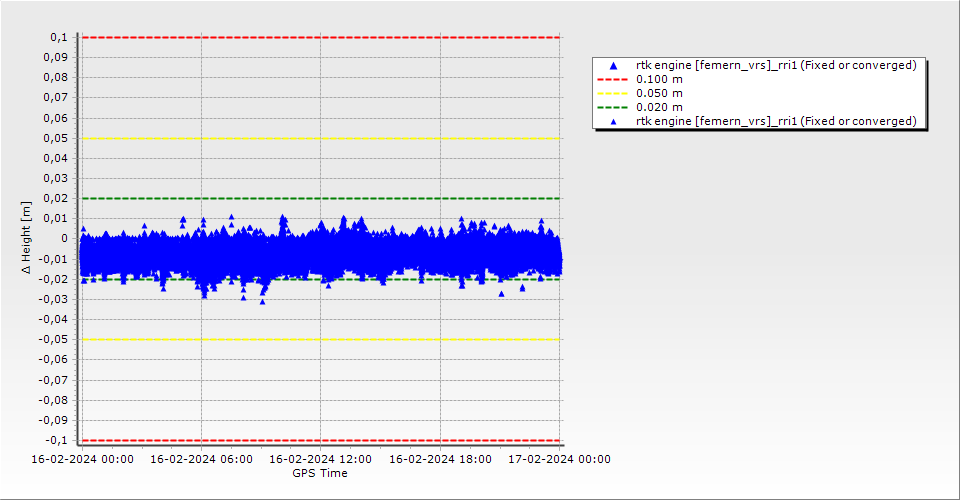Click the yellow dashed line legend symbol
The width and height of the screenshot is (960, 500).
tap(614, 93)
